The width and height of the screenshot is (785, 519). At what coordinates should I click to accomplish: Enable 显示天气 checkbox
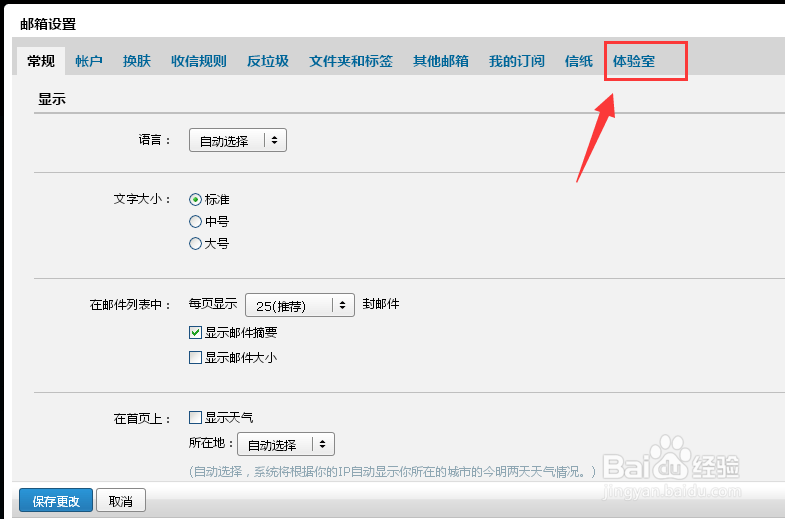click(x=195, y=417)
